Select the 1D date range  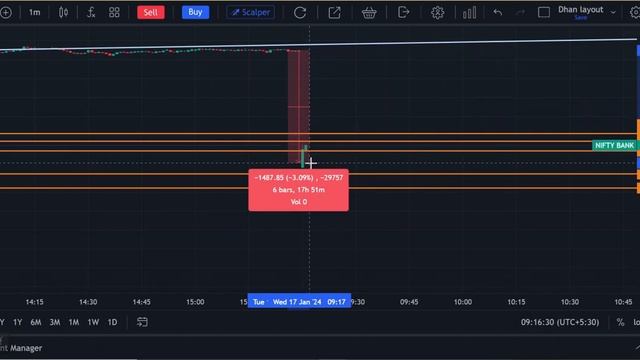pyautogui.click(x=112, y=322)
